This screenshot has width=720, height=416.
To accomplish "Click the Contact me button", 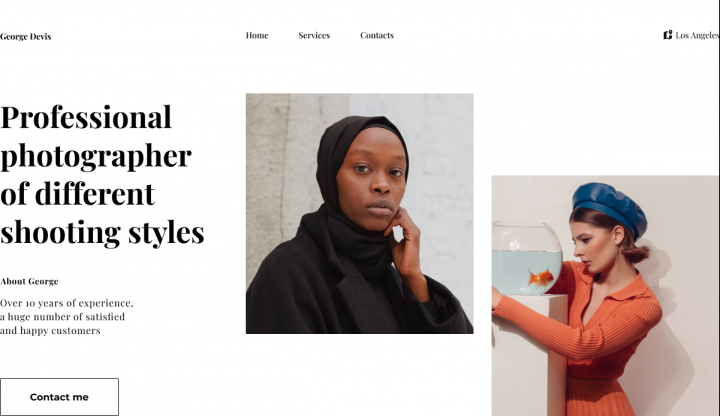I will tap(59, 397).
